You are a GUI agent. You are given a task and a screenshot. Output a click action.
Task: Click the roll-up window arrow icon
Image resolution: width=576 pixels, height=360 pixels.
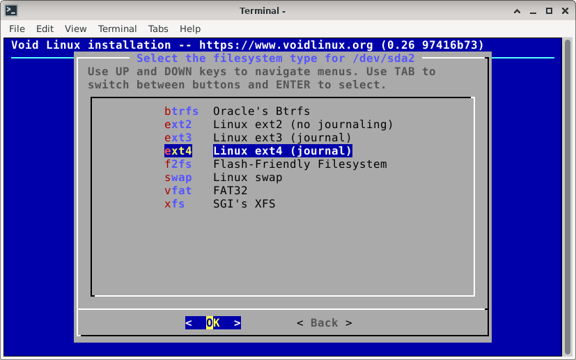click(517, 11)
